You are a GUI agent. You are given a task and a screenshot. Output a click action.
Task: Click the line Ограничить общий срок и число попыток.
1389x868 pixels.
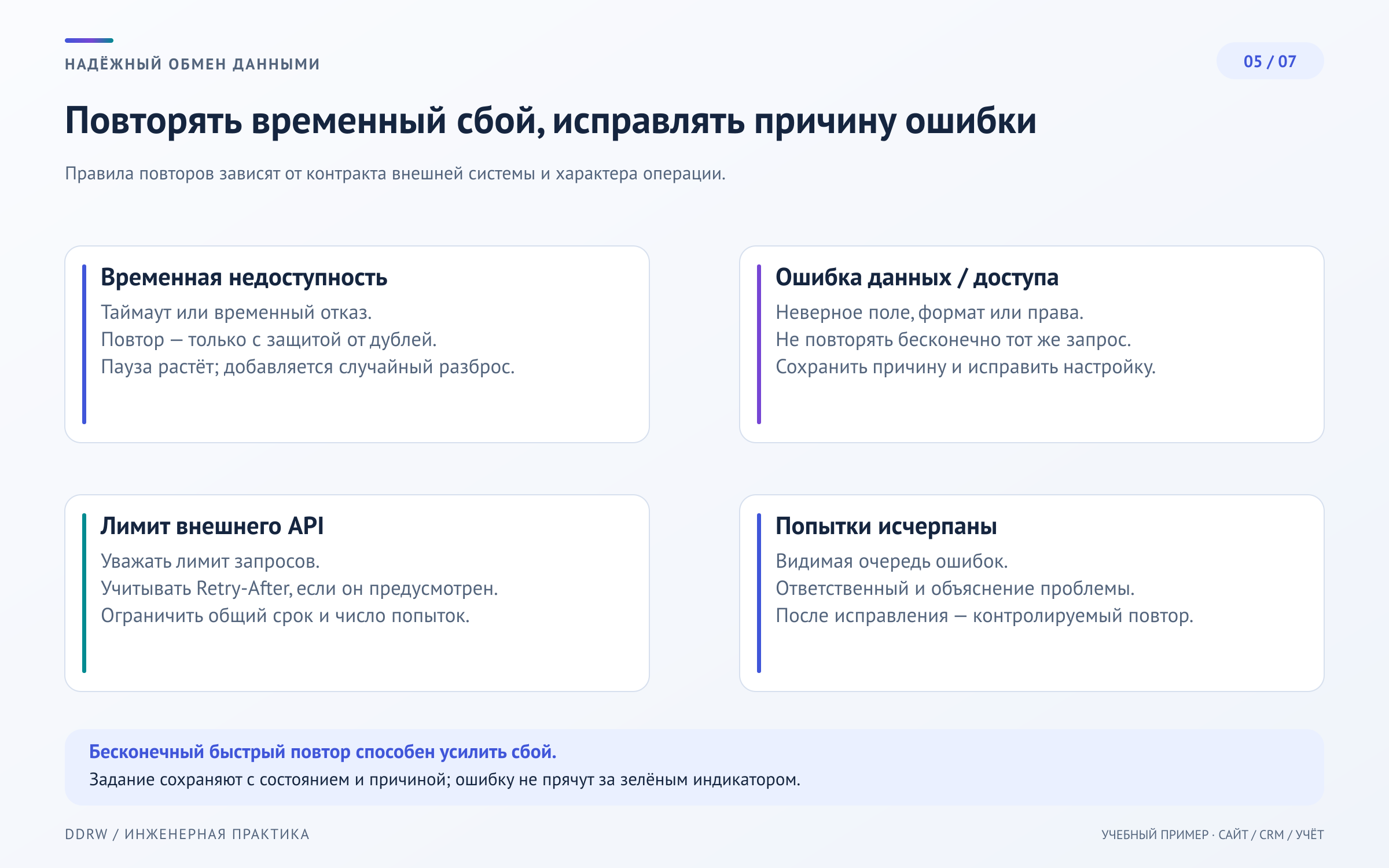285,616
